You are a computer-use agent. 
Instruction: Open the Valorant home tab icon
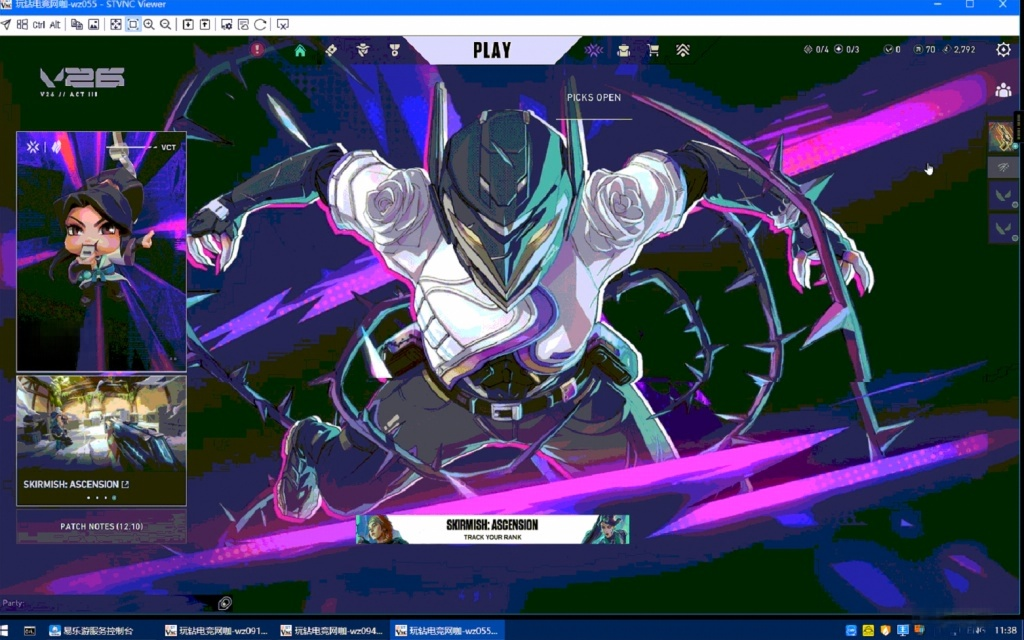[300, 50]
